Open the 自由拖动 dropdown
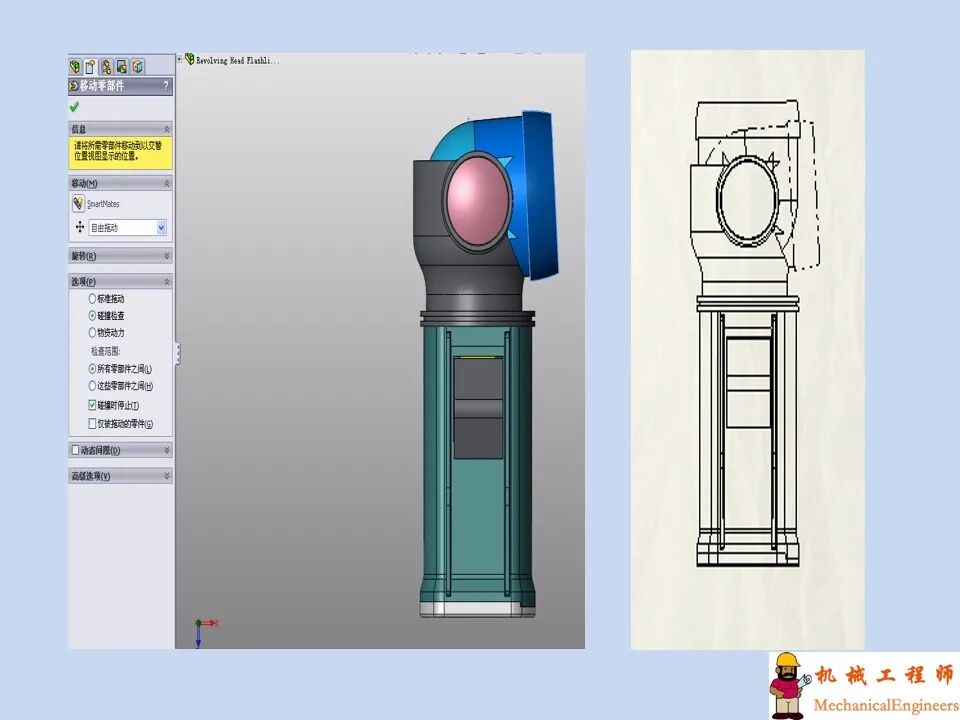 coord(160,227)
